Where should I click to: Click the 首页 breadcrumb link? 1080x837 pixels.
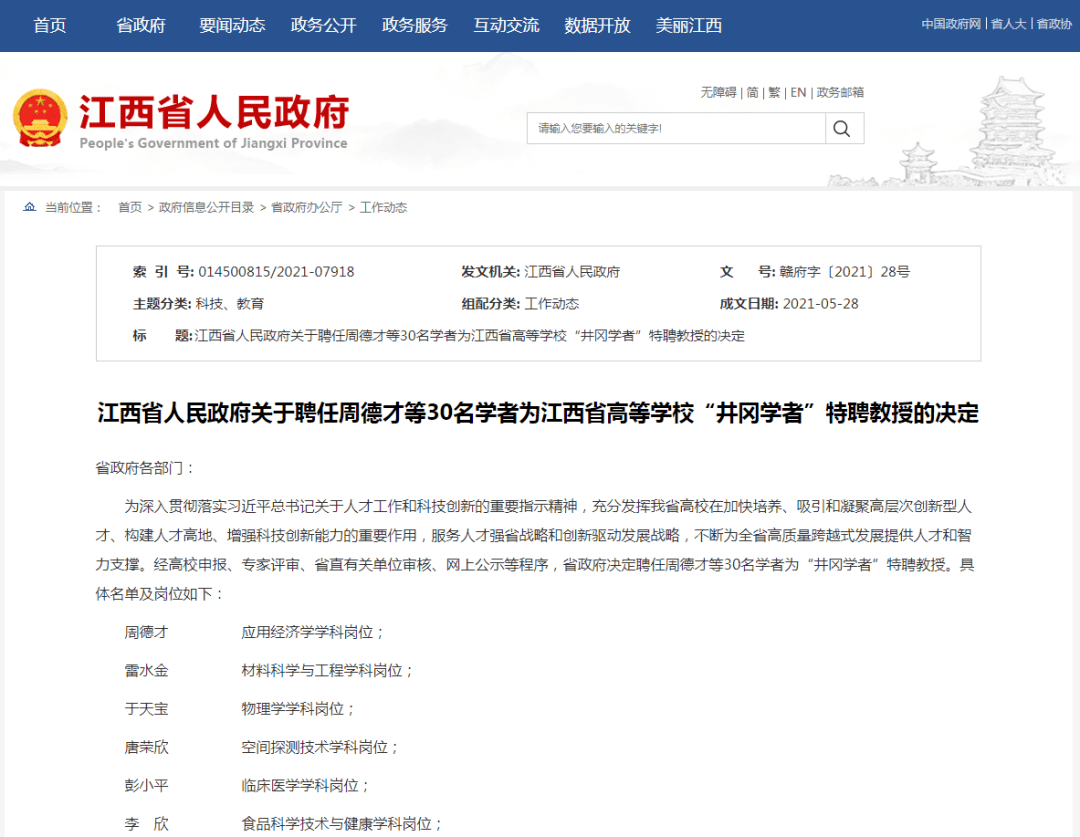click(x=130, y=207)
